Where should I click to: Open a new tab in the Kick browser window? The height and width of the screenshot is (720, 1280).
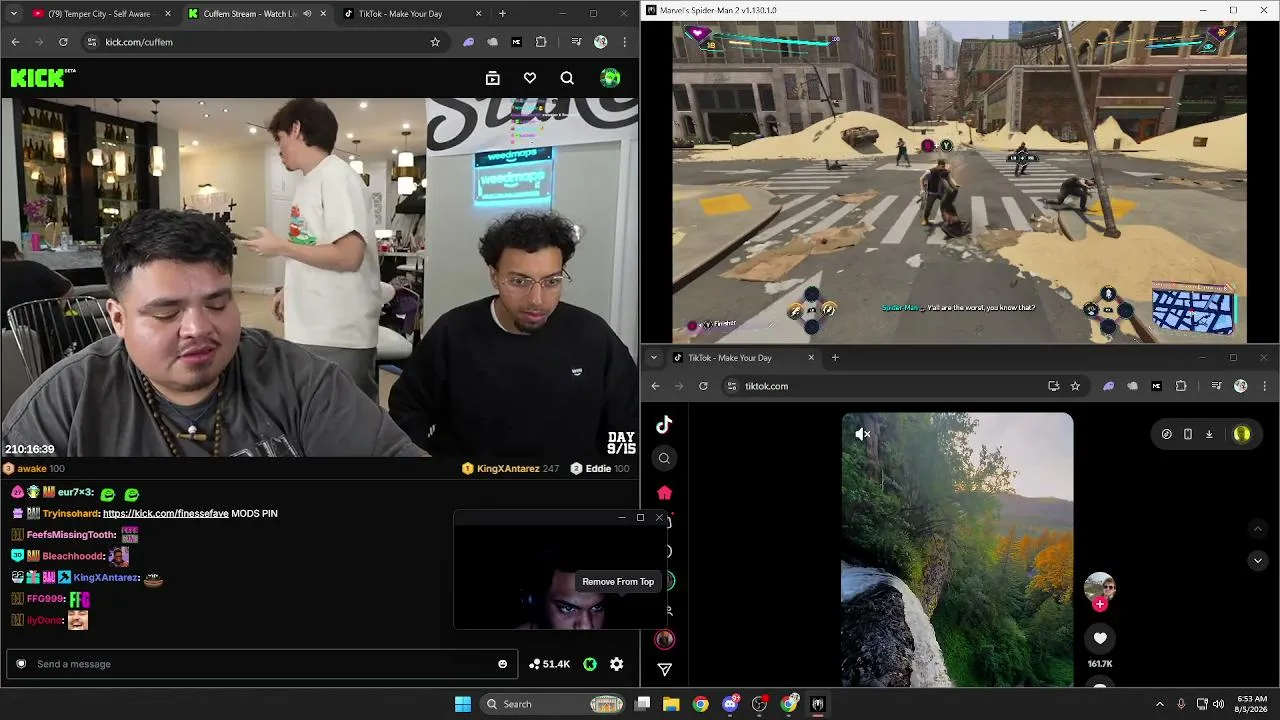(502, 14)
